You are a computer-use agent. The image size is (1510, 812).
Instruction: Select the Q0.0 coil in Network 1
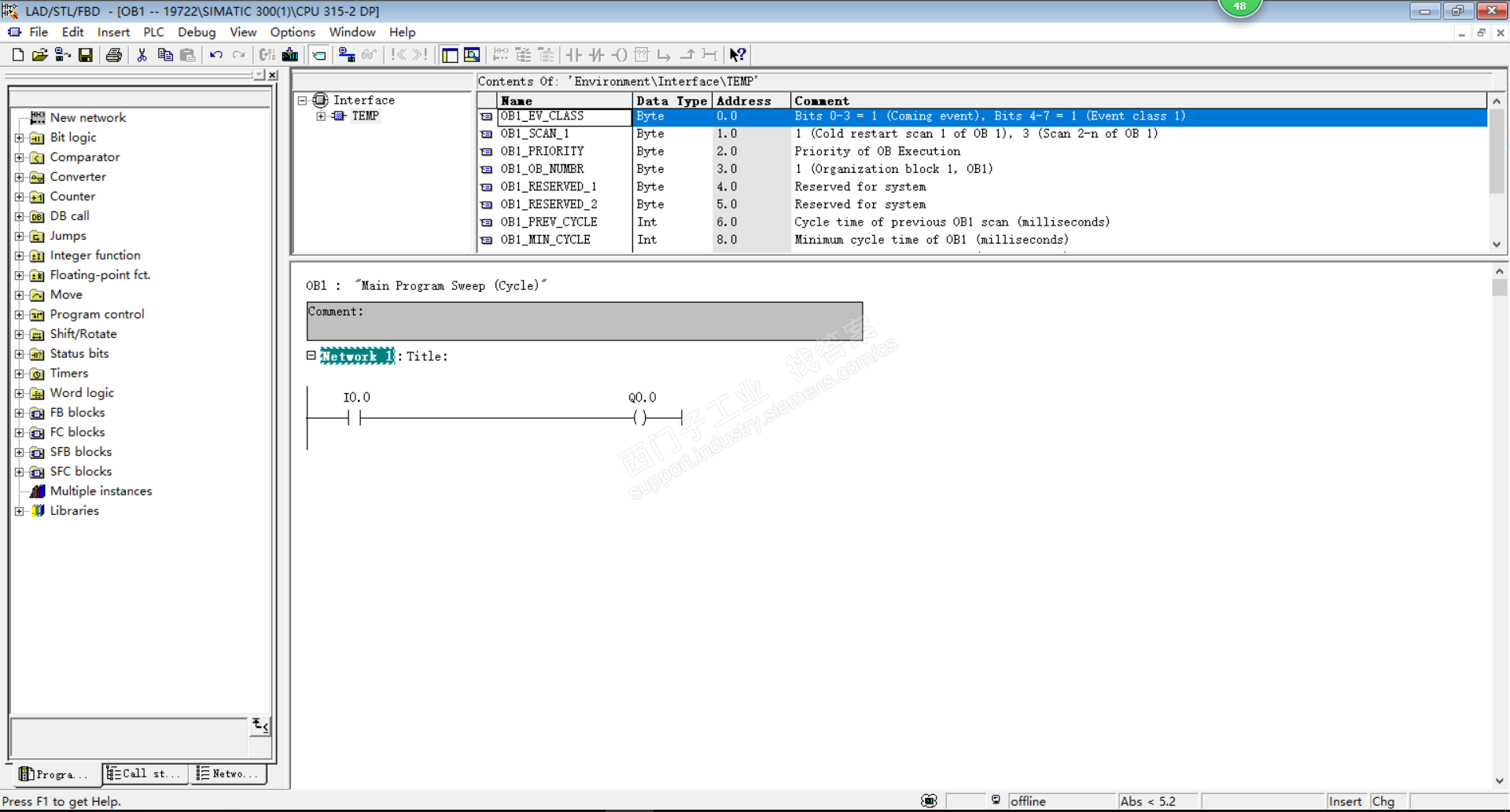[x=640, y=417]
